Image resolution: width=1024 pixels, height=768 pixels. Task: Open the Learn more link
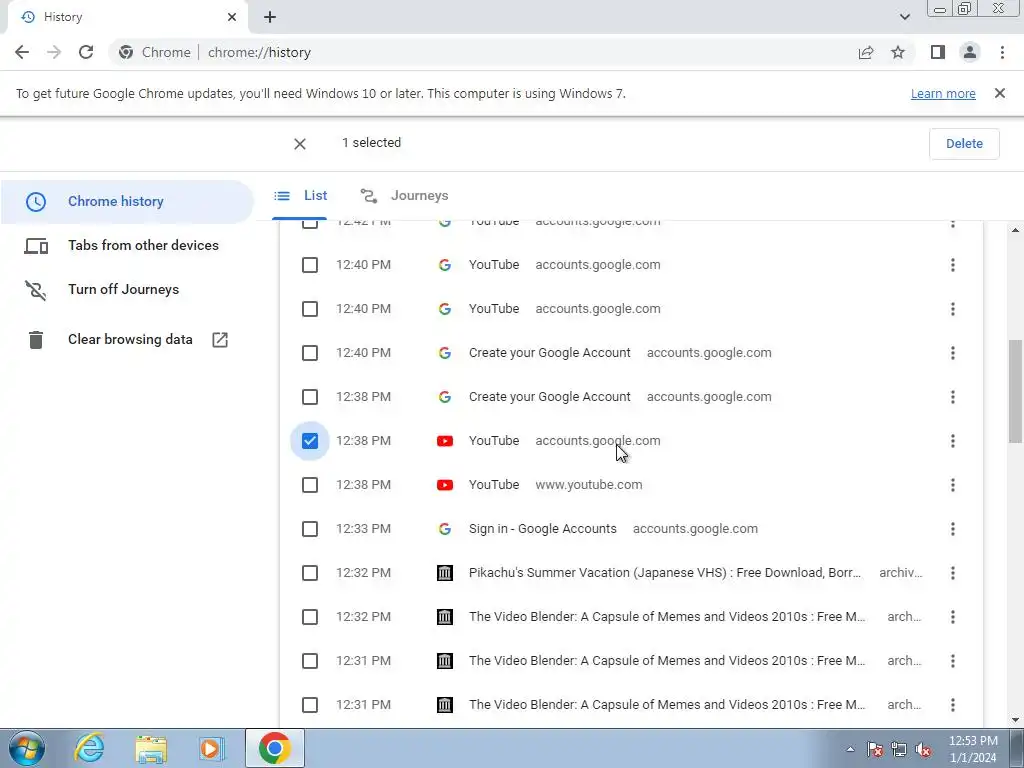click(943, 93)
